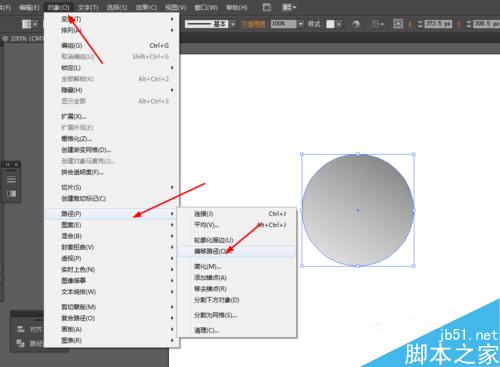Expand the 实时上色(N) submenu
Screen dimensions: 500x367
coord(112,269)
